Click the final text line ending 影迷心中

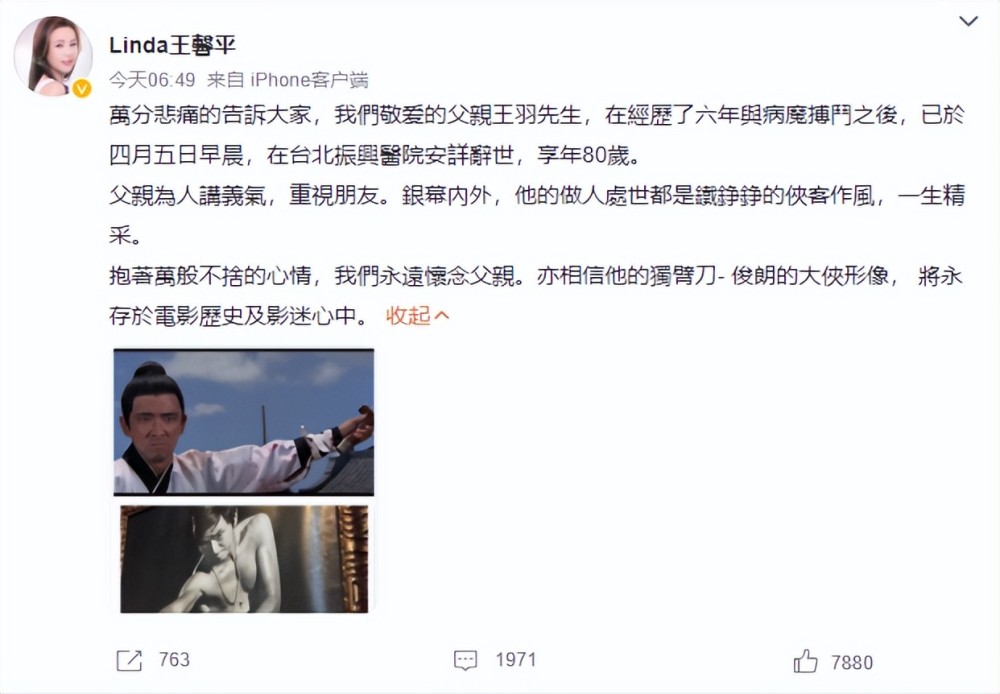click(240, 316)
